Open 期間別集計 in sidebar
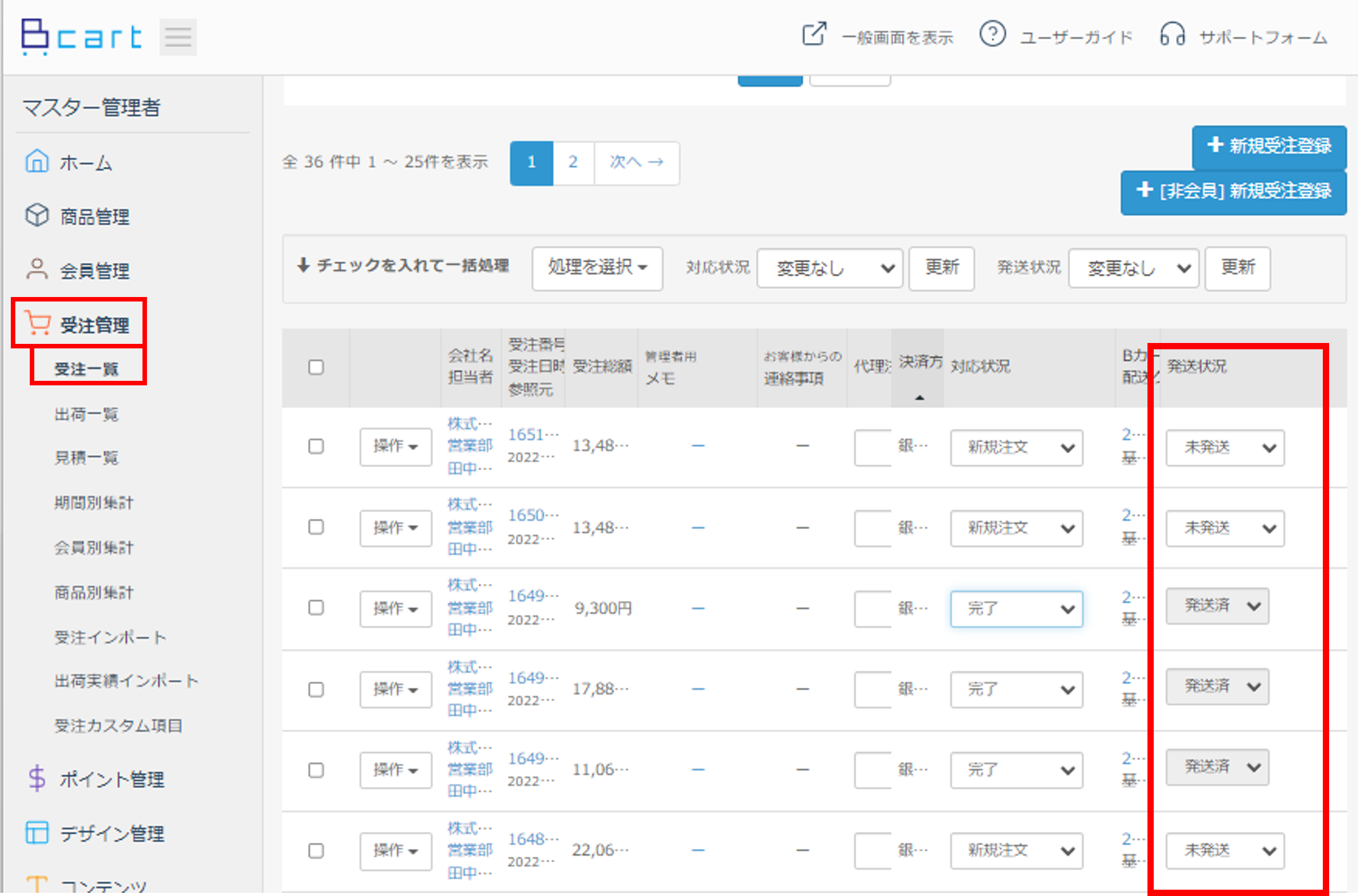The height and width of the screenshot is (896, 1358). tap(94, 503)
